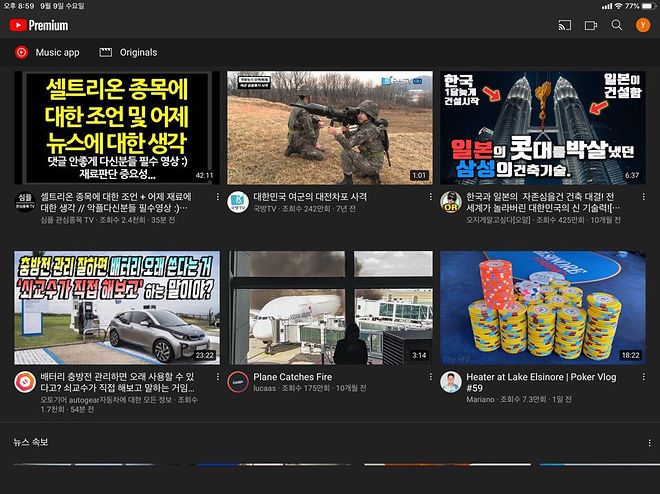Open 국방TV channel avatar
660x494 pixels.
(x=238, y=202)
